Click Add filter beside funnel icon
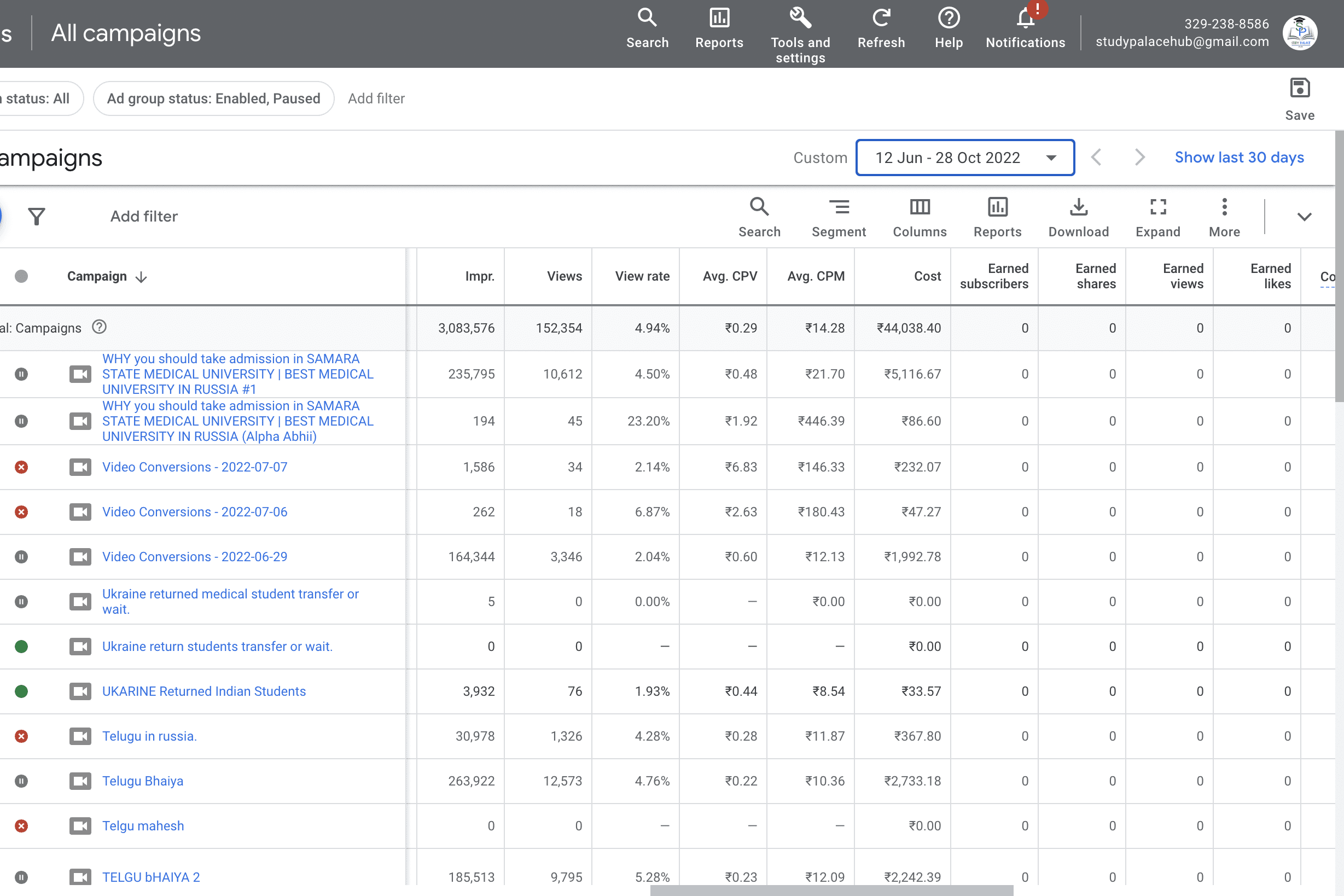 point(144,217)
